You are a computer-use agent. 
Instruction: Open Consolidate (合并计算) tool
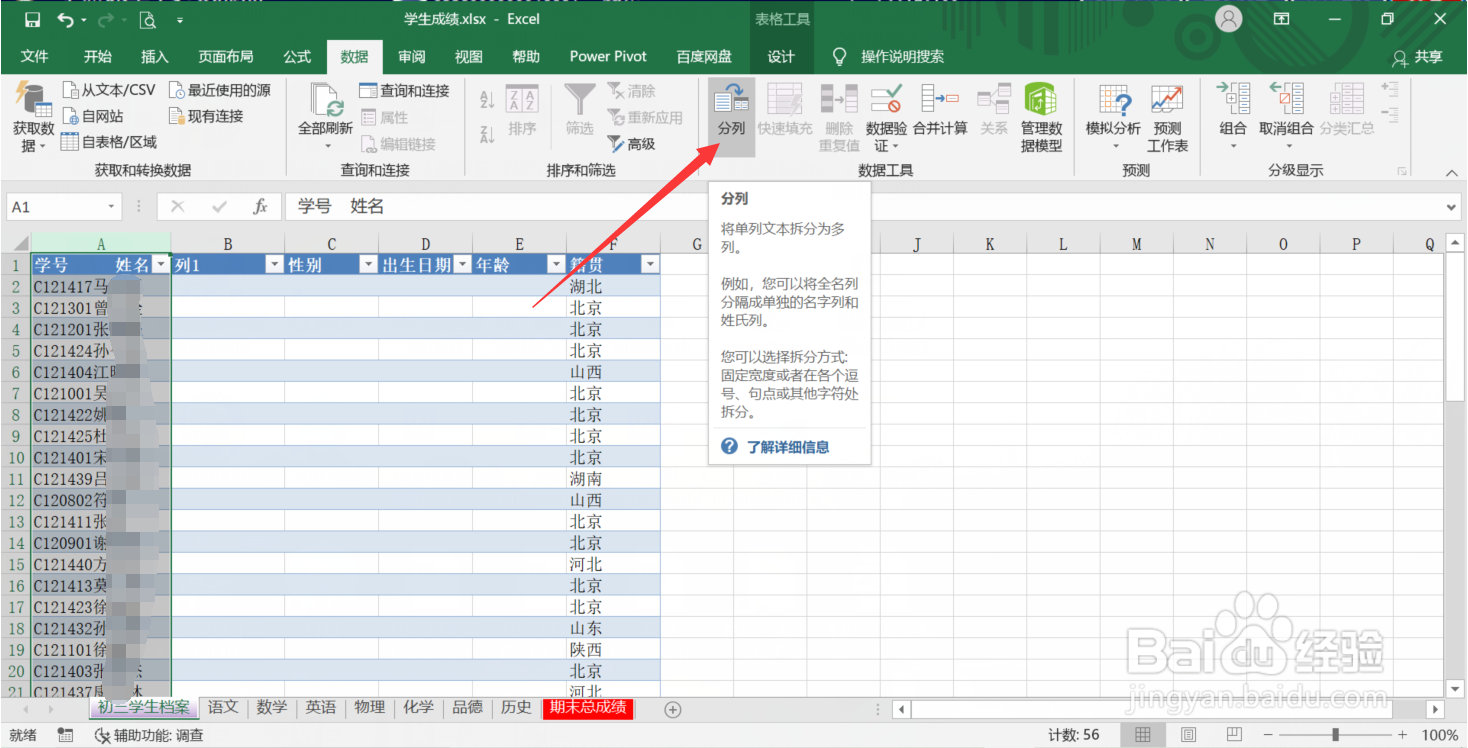point(940,110)
